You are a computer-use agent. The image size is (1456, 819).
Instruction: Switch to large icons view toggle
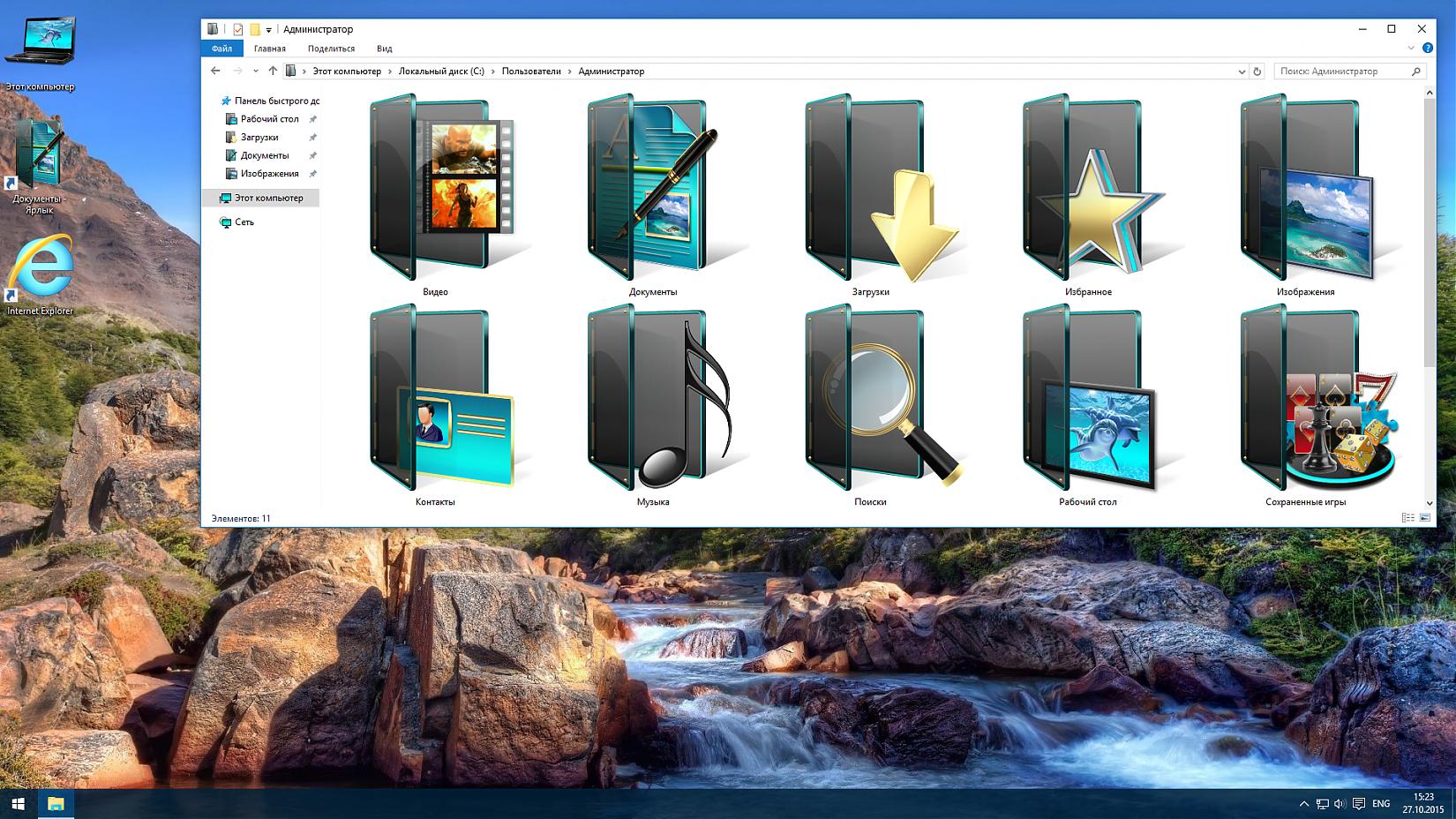click(x=1424, y=518)
